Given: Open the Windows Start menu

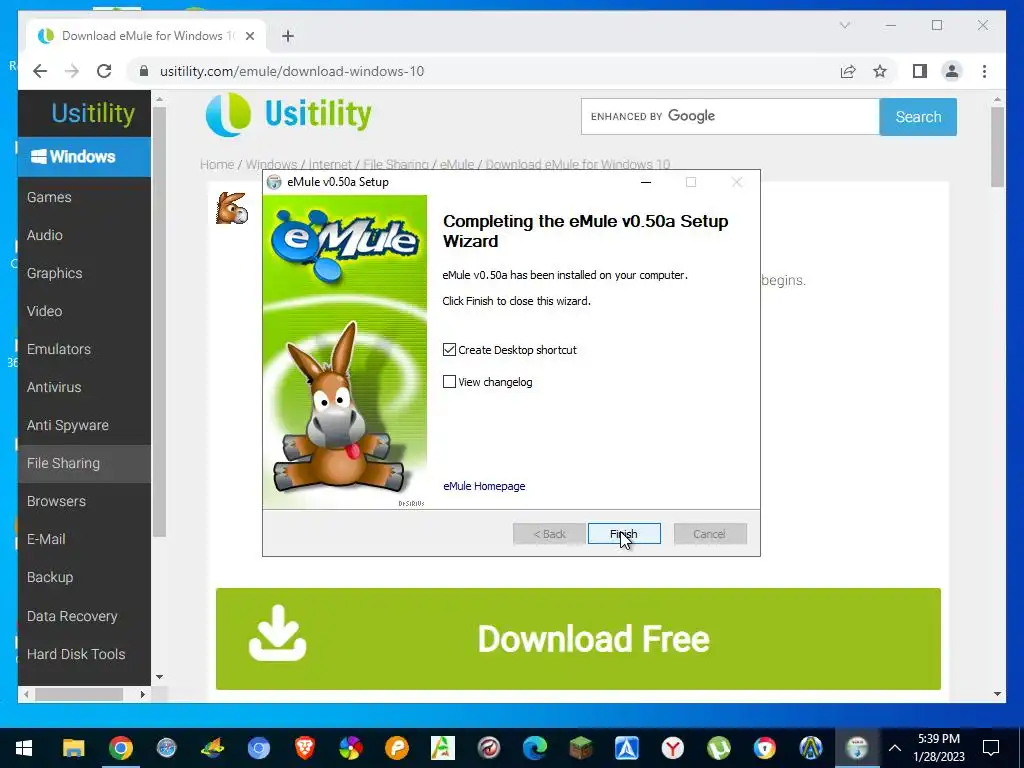Looking at the screenshot, I should coord(24,748).
